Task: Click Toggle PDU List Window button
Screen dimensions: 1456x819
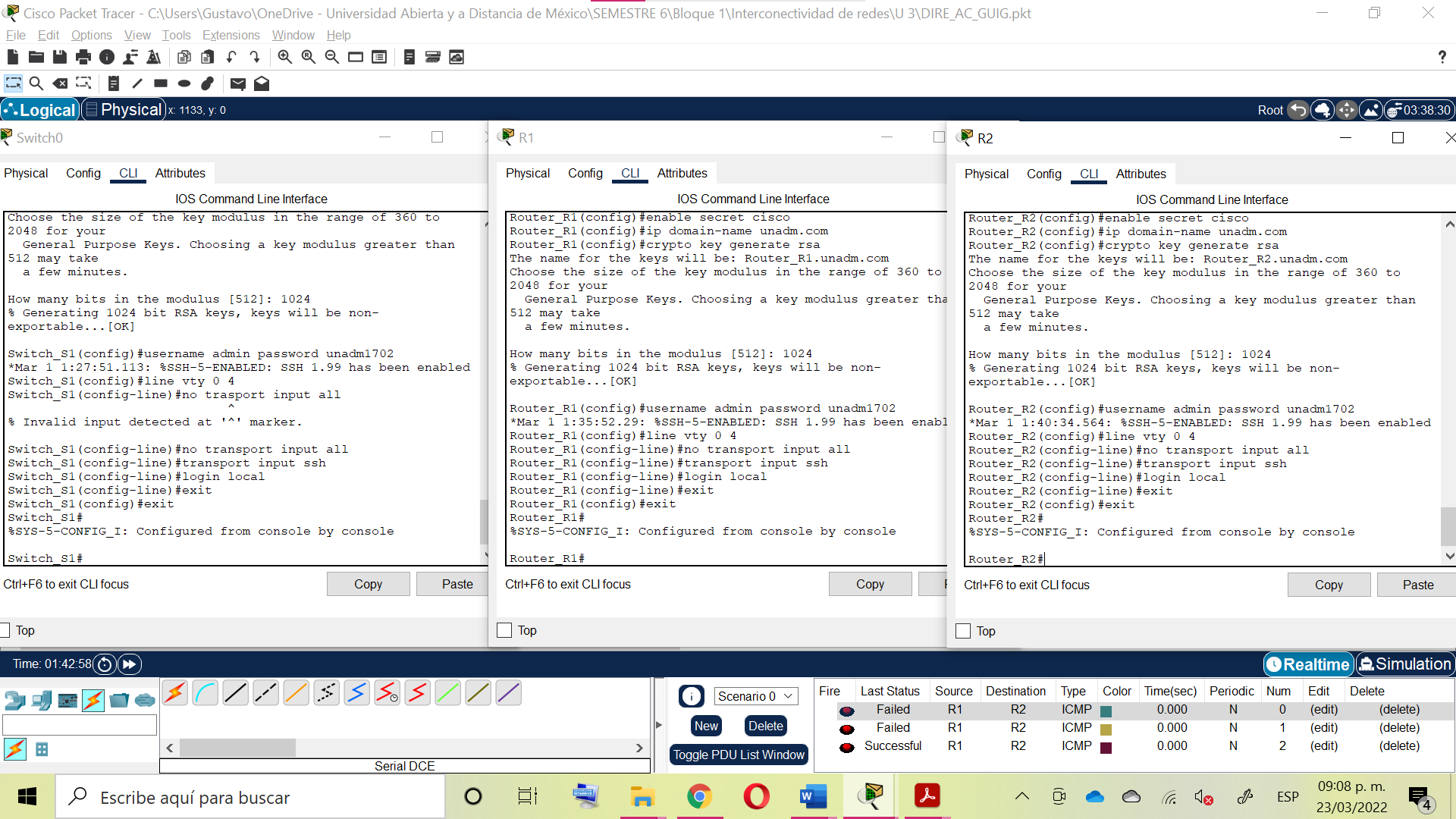Action: (x=739, y=755)
